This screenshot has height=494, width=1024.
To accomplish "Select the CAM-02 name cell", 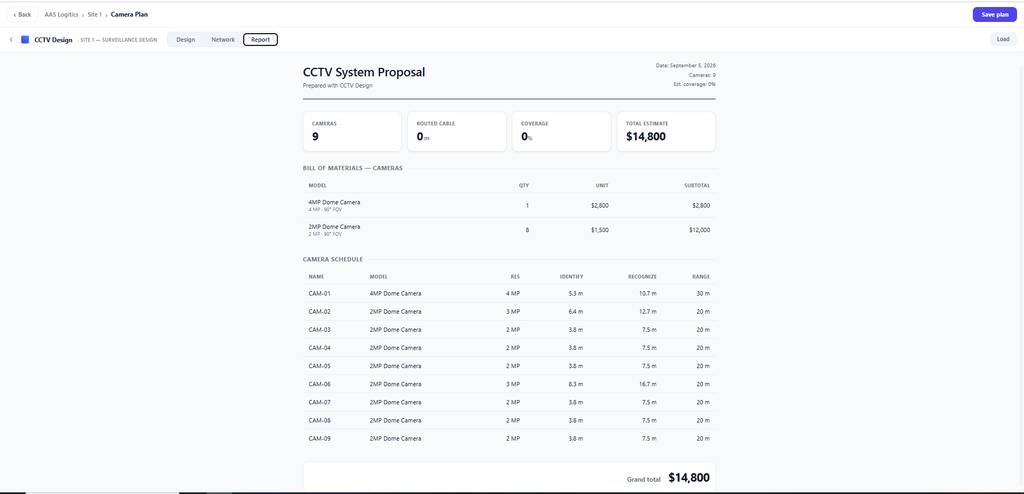I will (319, 312).
